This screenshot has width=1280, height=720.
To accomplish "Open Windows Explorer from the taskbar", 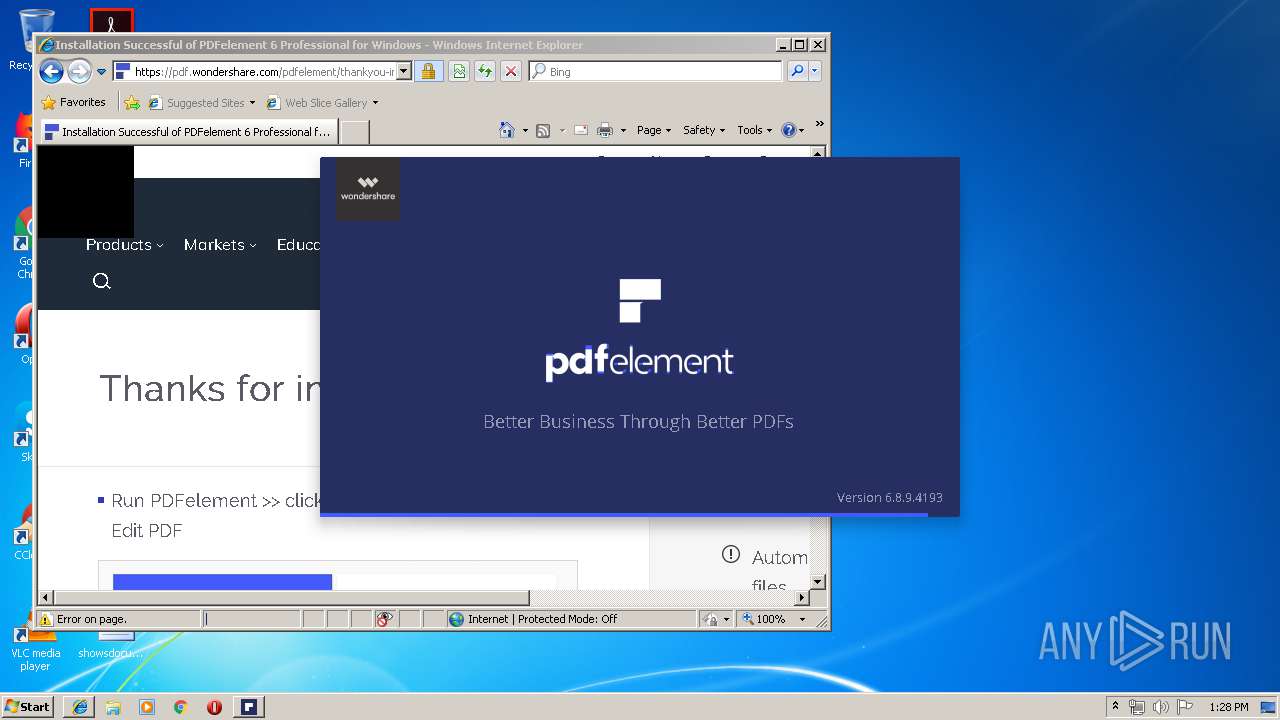I will pyautogui.click(x=113, y=707).
